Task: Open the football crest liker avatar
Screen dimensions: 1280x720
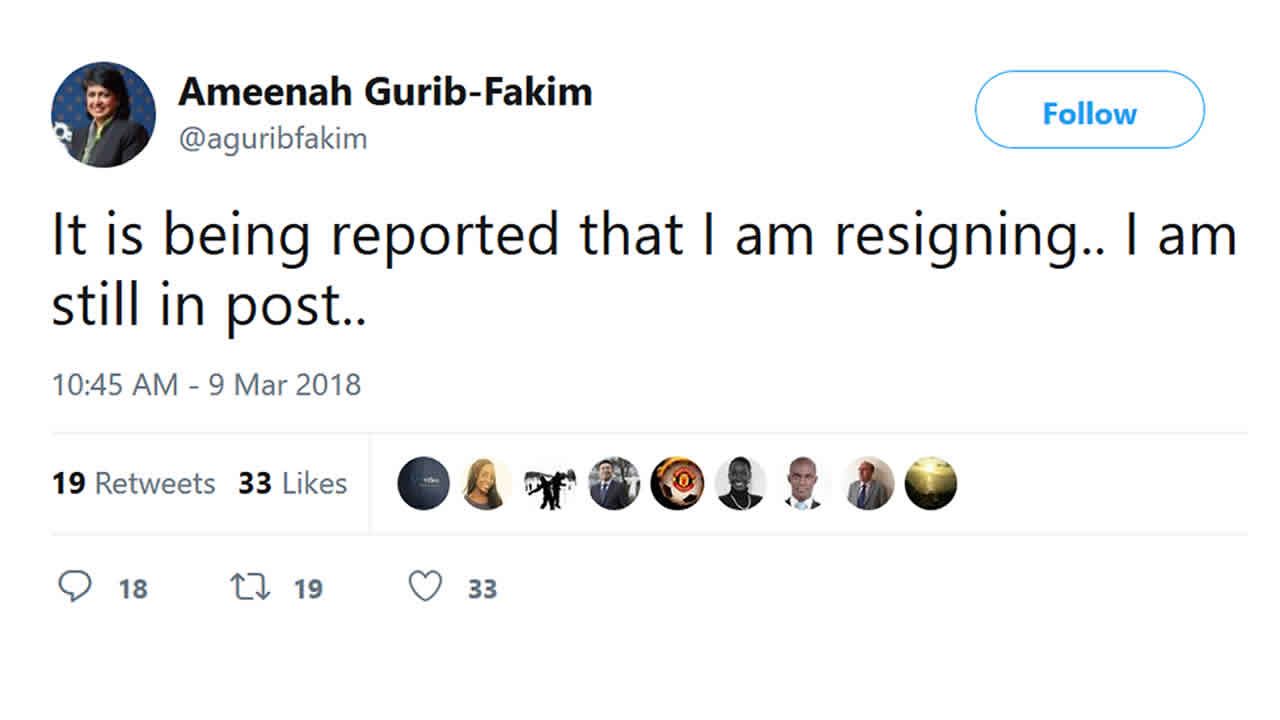Action: (677, 484)
